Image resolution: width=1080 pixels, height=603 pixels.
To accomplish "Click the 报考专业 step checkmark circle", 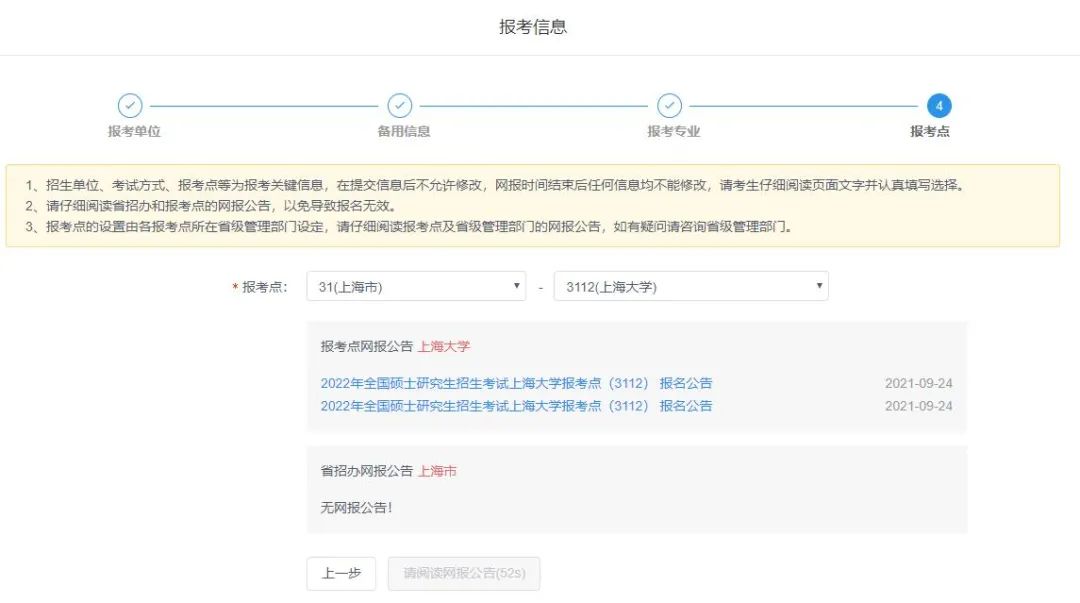I will click(669, 106).
